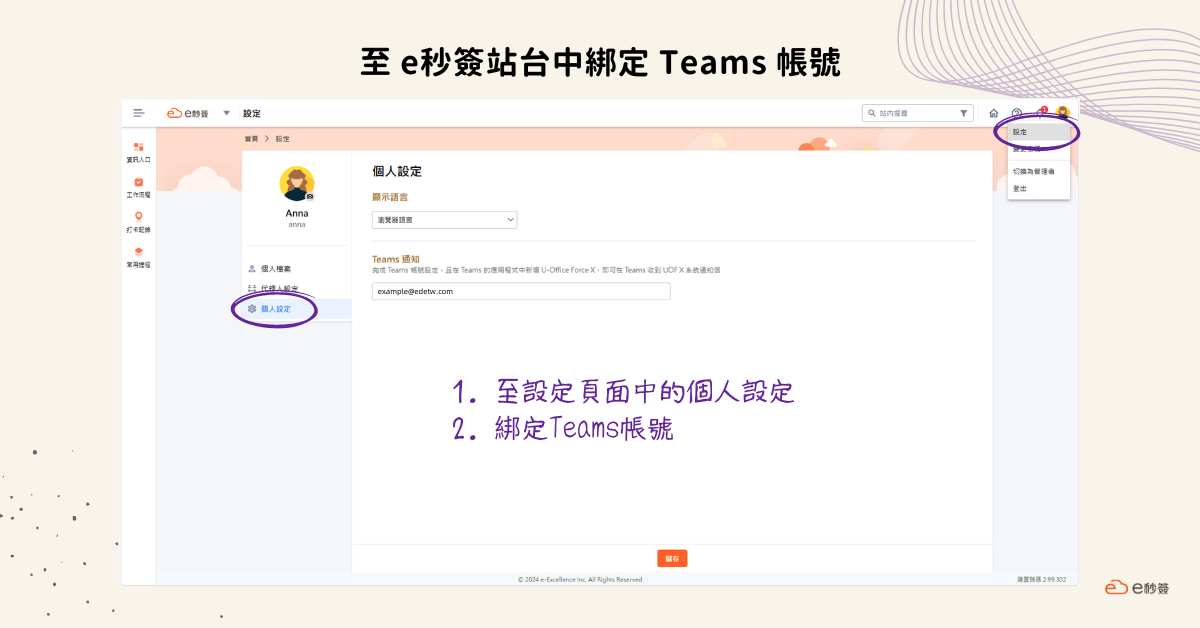This screenshot has height=628, width=1200.
Task: Open the help question mark icon
Action: pyautogui.click(x=1017, y=114)
